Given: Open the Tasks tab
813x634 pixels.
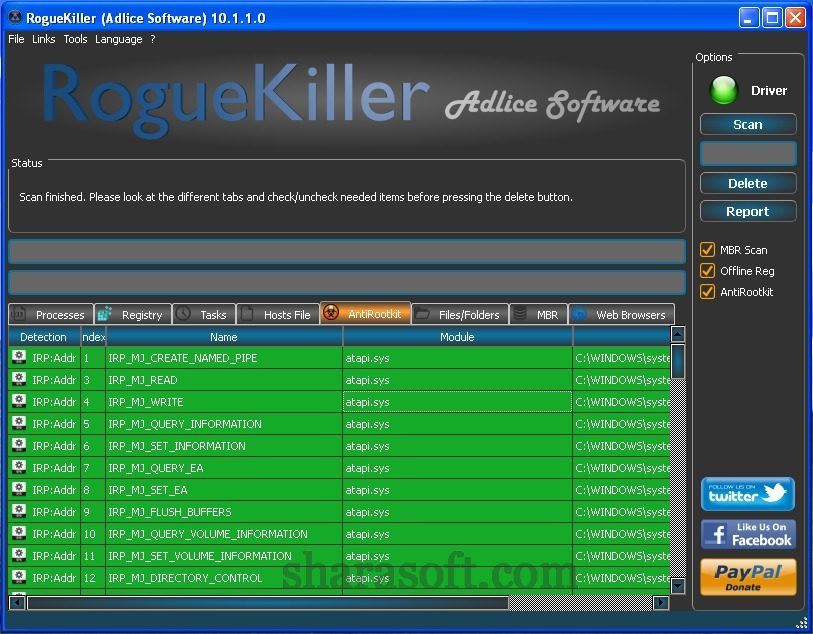Looking at the screenshot, I should (204, 315).
